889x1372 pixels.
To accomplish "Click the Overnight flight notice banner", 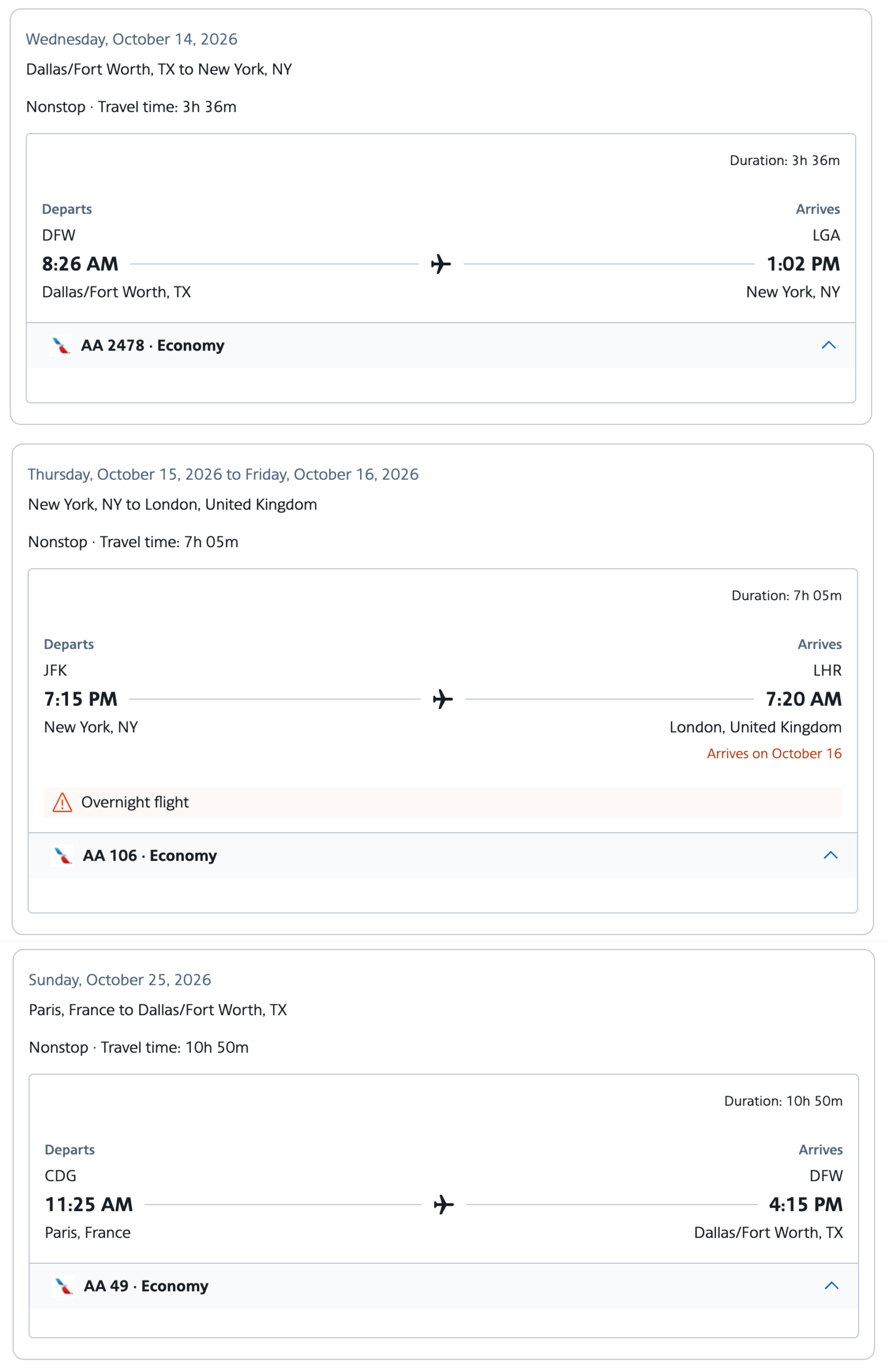I will pos(443,802).
